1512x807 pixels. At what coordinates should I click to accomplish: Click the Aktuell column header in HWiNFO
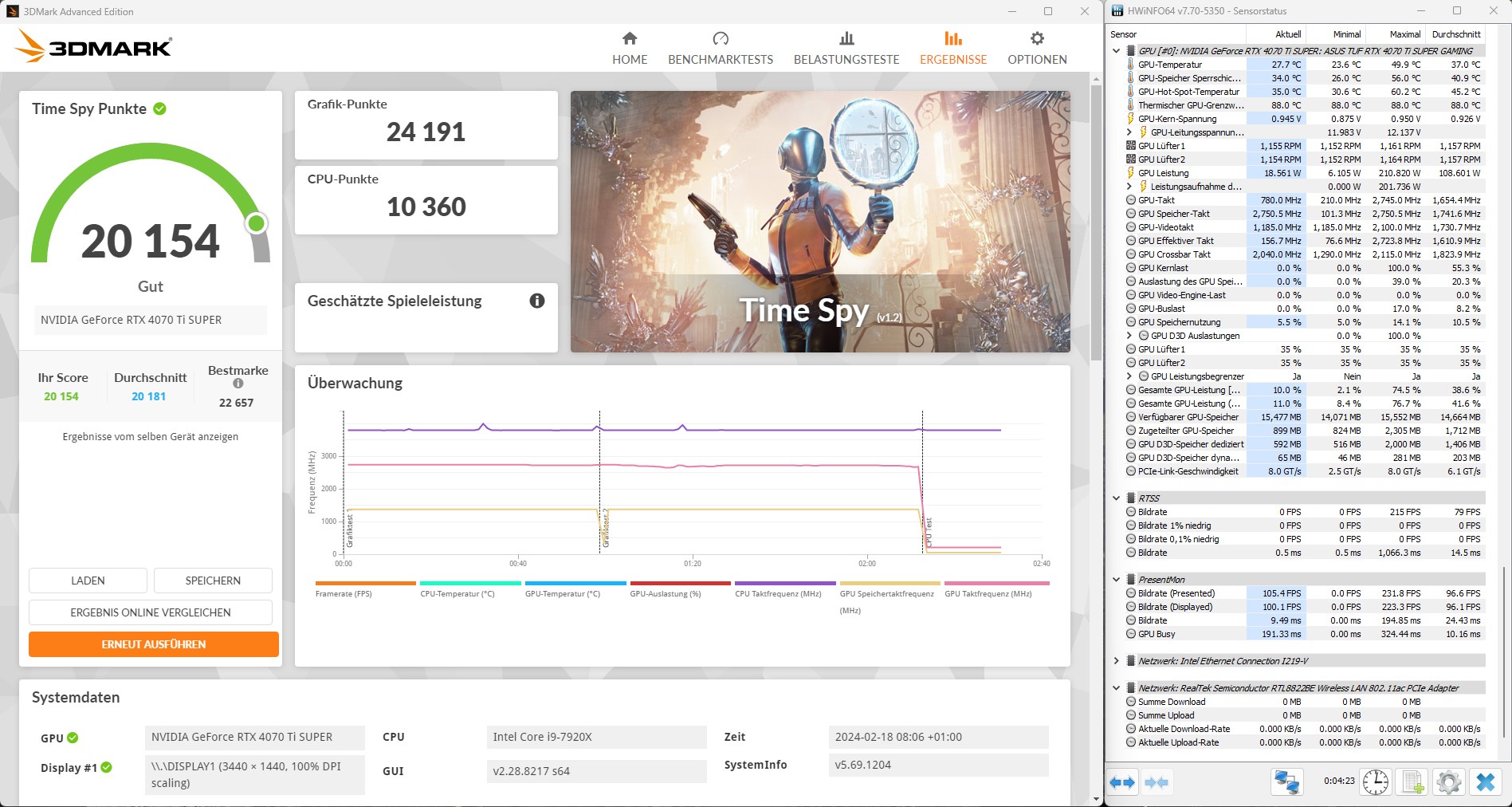point(1275,34)
